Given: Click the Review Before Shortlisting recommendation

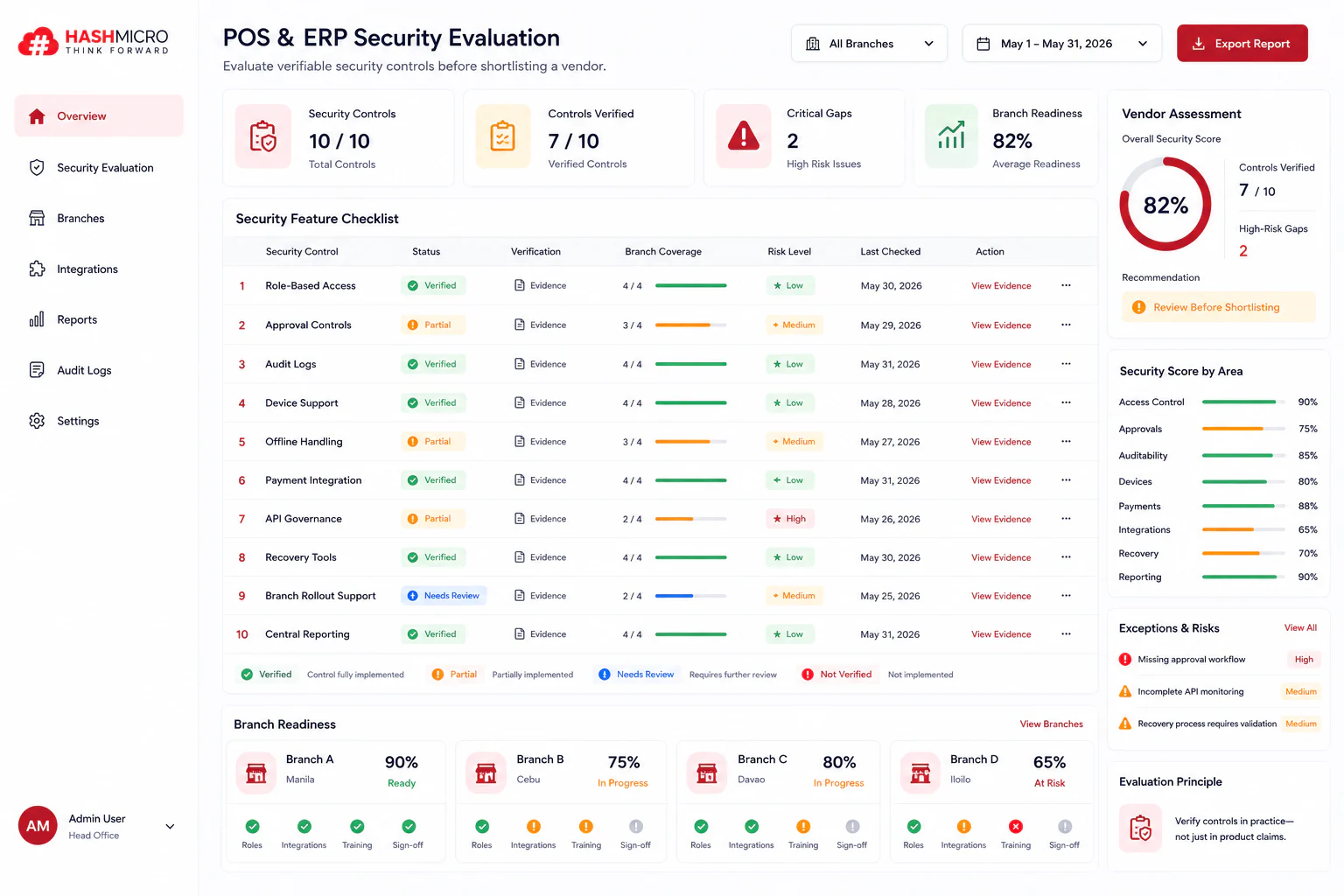Looking at the screenshot, I should click(x=1218, y=307).
